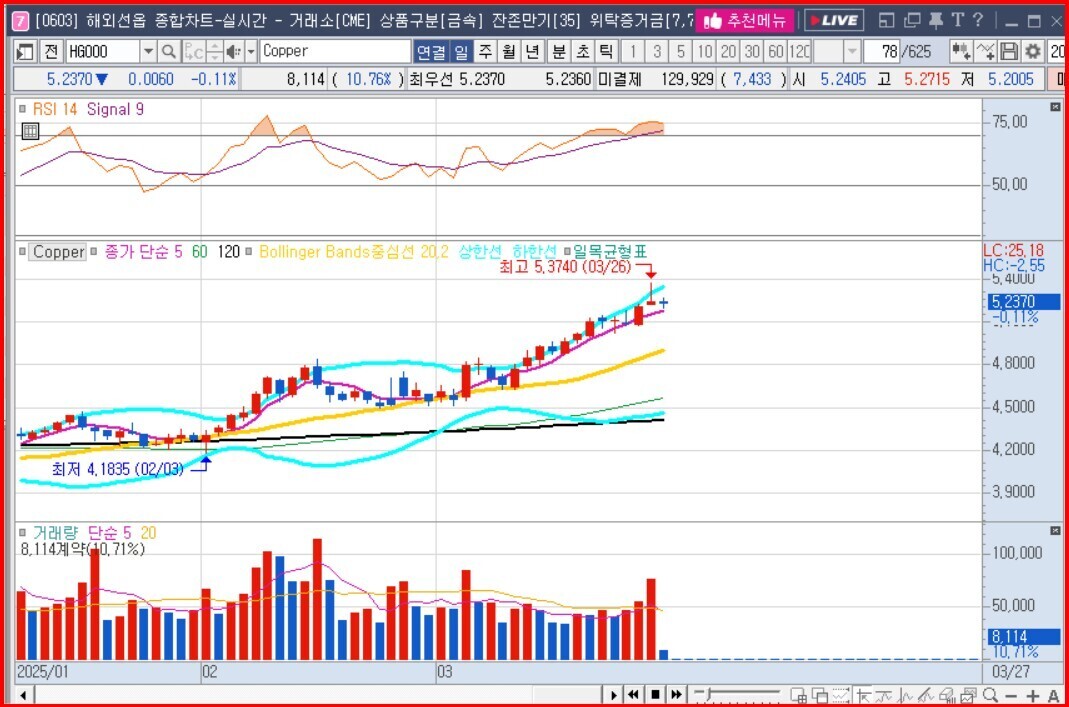Open chart settings gear icon

click(x=1032, y=51)
